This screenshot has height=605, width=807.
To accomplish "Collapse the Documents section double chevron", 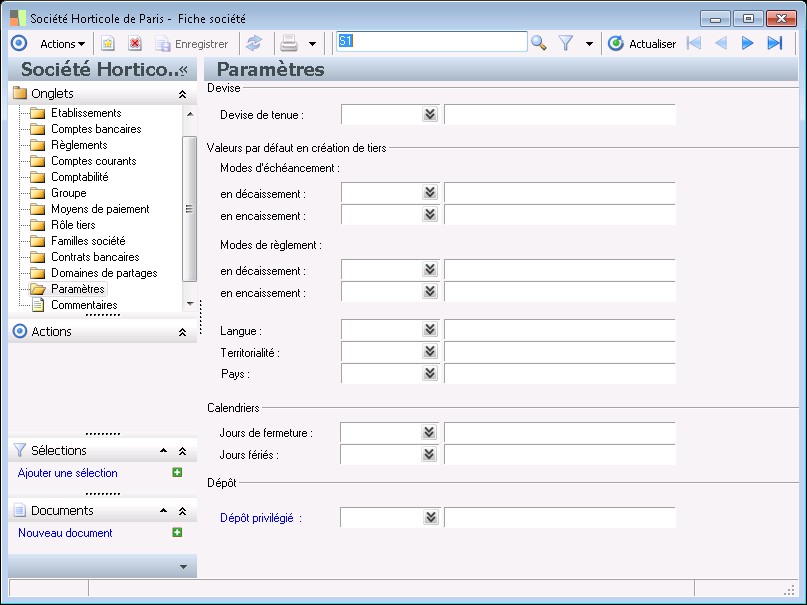I will click(x=182, y=511).
